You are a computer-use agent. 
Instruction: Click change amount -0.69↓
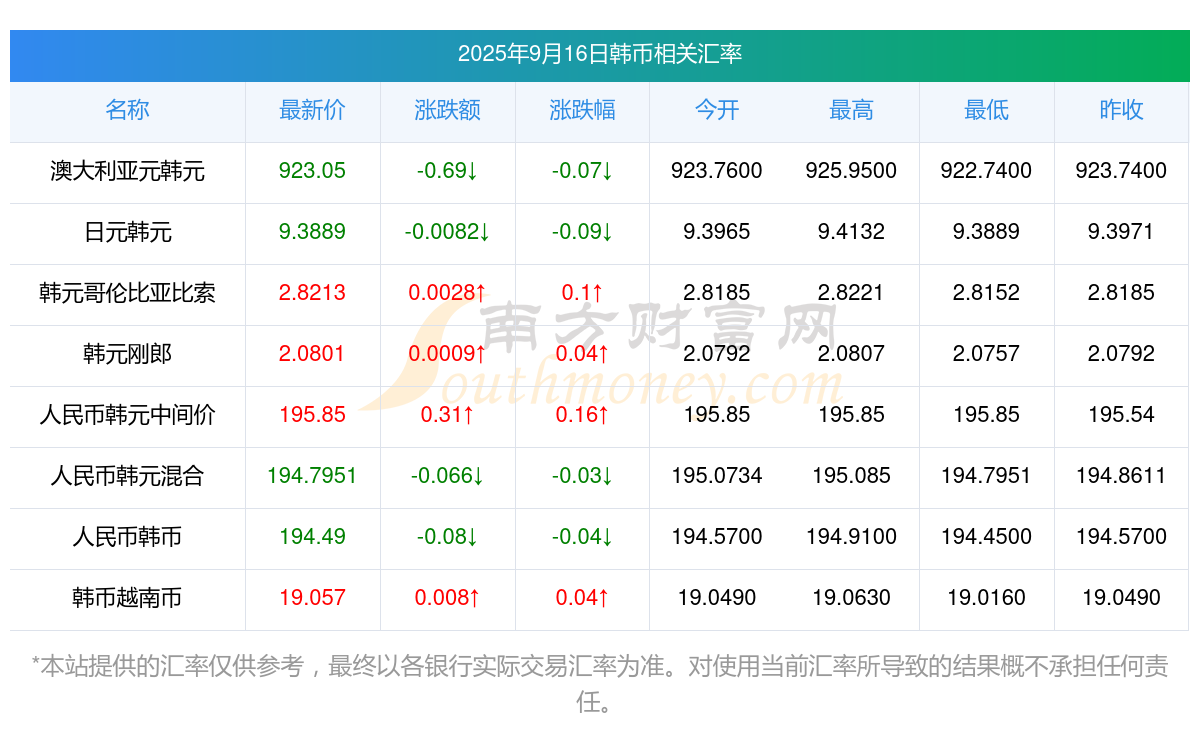pos(447,171)
